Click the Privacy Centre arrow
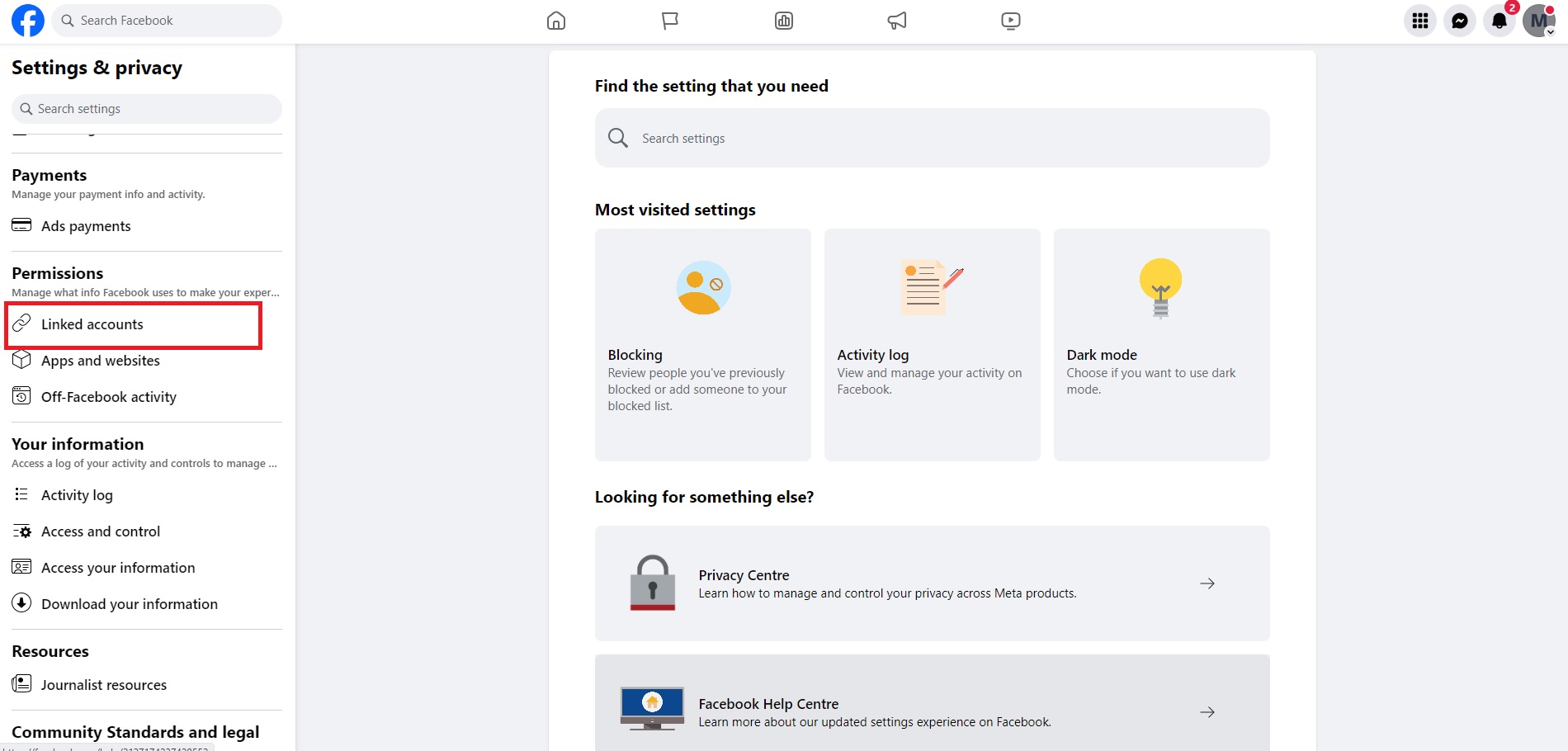 [1207, 583]
